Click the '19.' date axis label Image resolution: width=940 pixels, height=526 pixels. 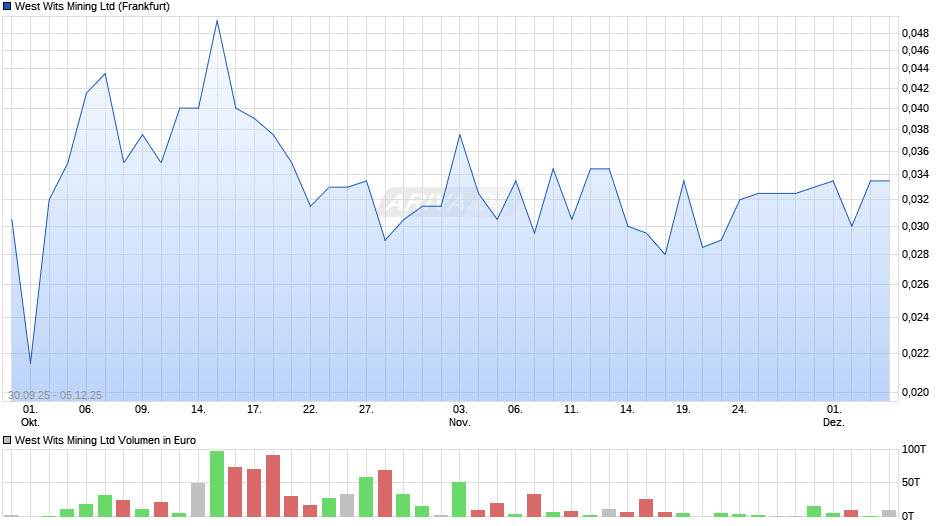click(x=683, y=410)
